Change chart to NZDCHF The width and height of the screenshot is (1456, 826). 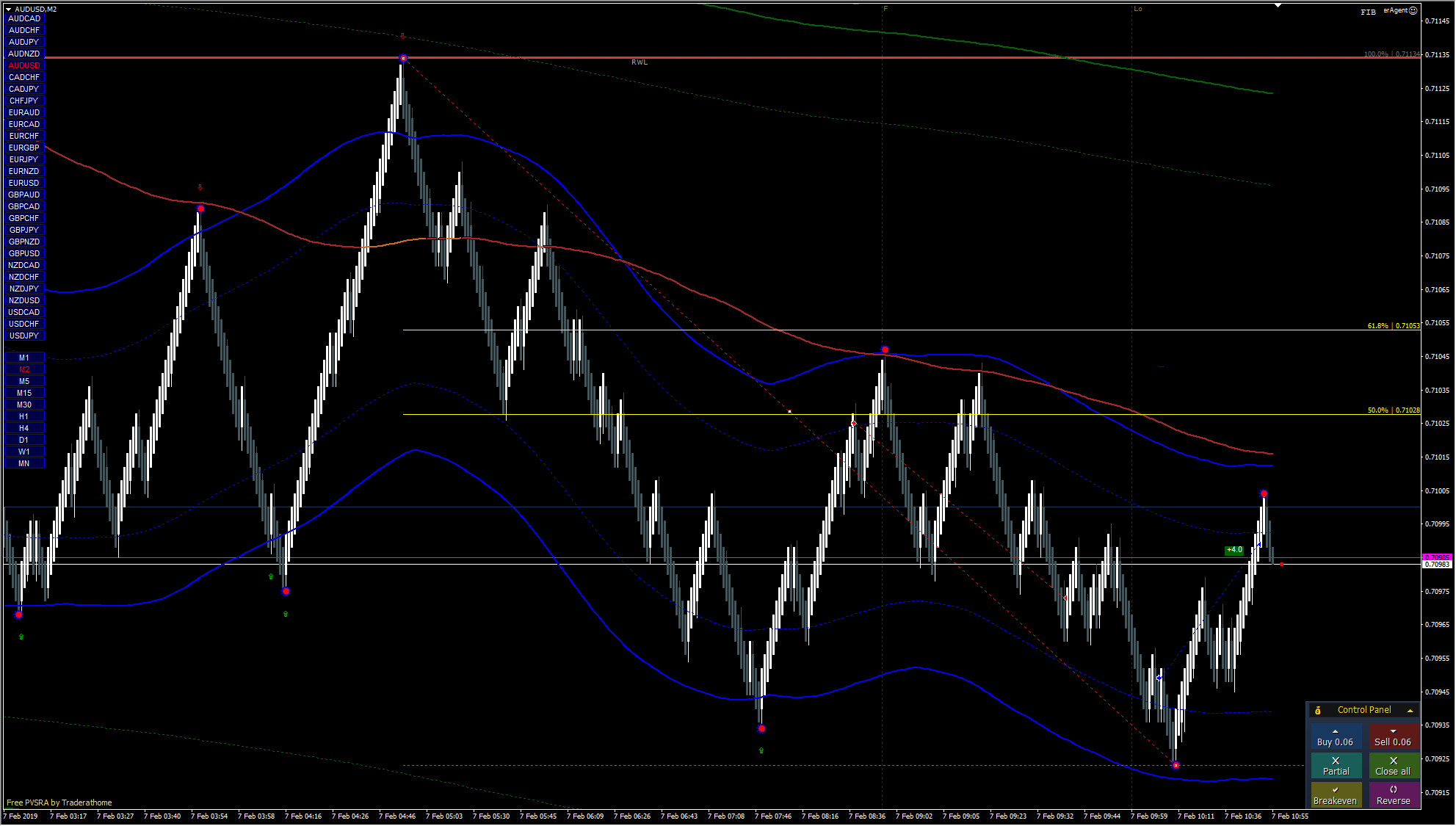[x=24, y=277]
